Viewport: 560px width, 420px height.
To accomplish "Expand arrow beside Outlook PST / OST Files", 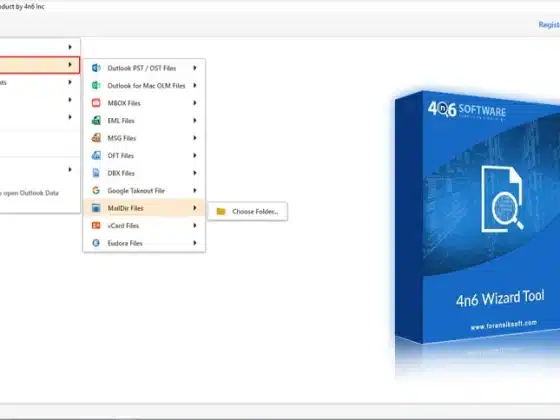I will (195, 68).
